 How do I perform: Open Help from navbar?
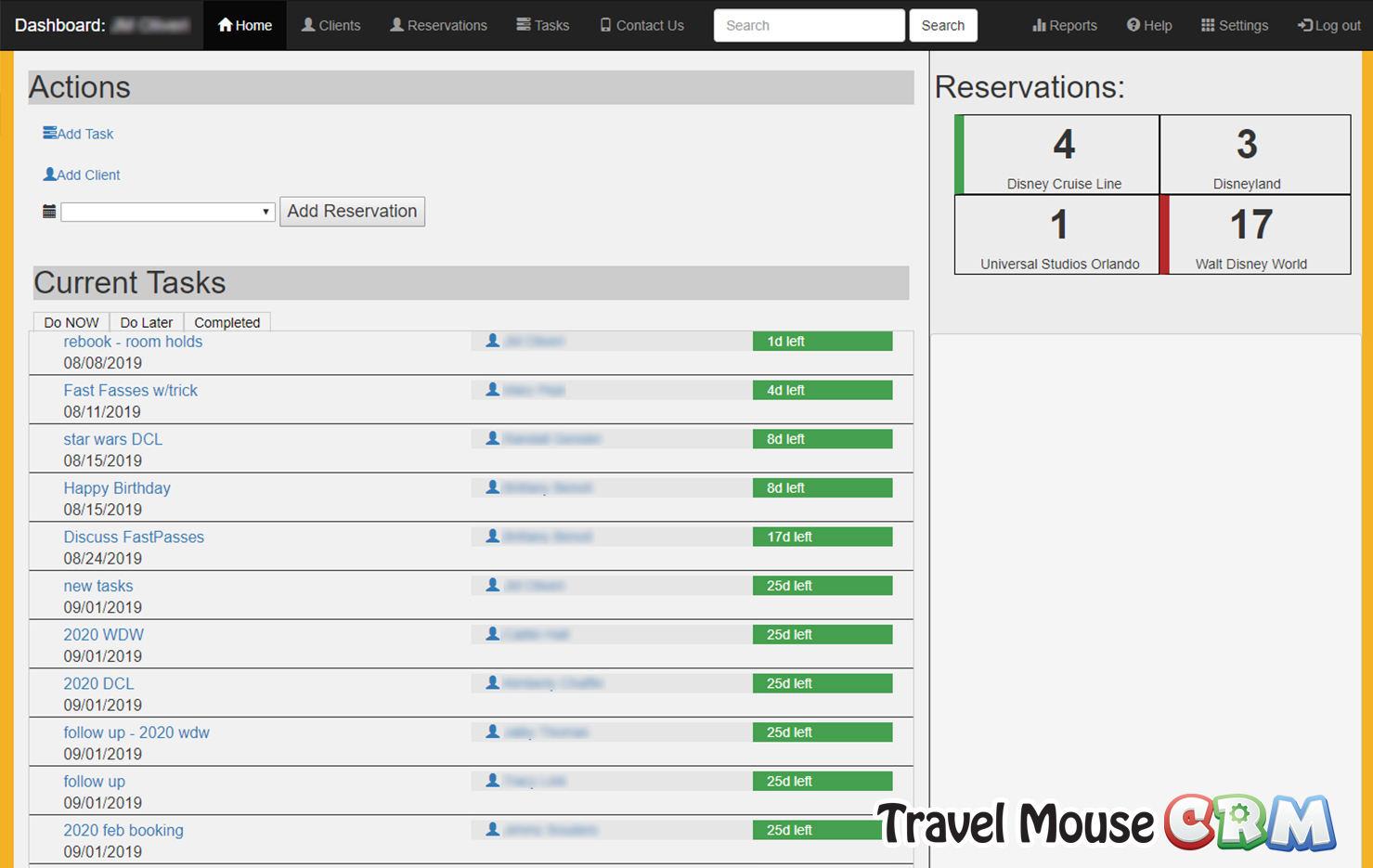(x=1149, y=25)
